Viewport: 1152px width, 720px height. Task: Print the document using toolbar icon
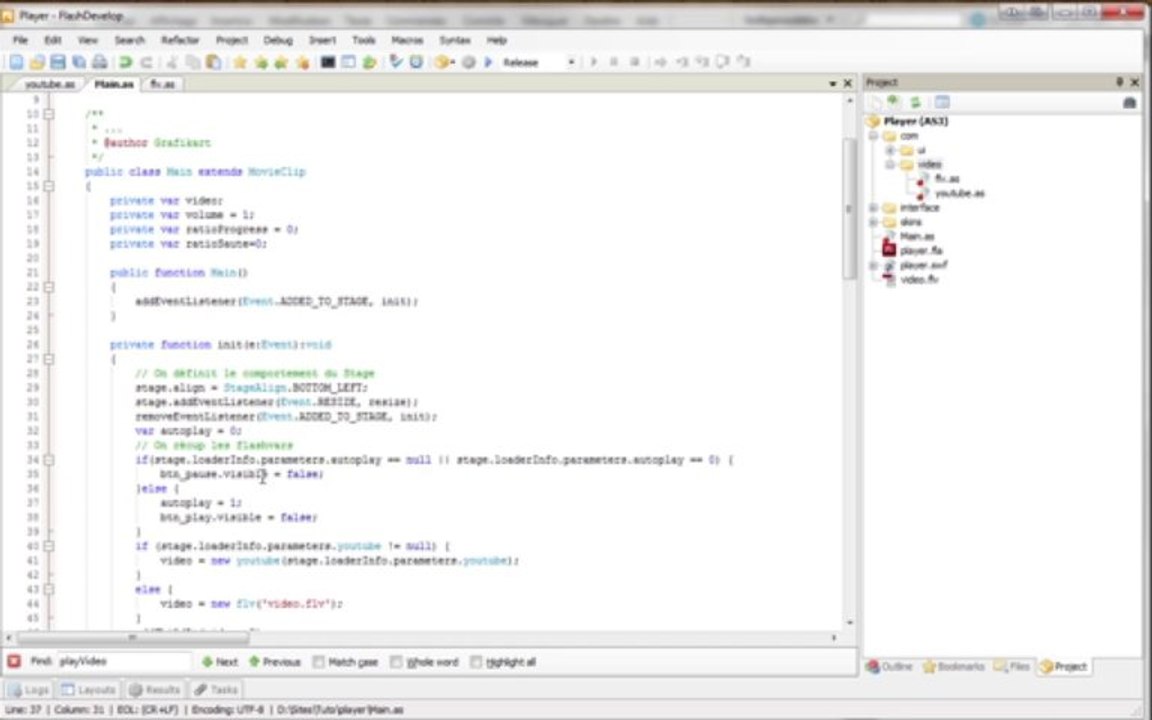click(x=99, y=62)
